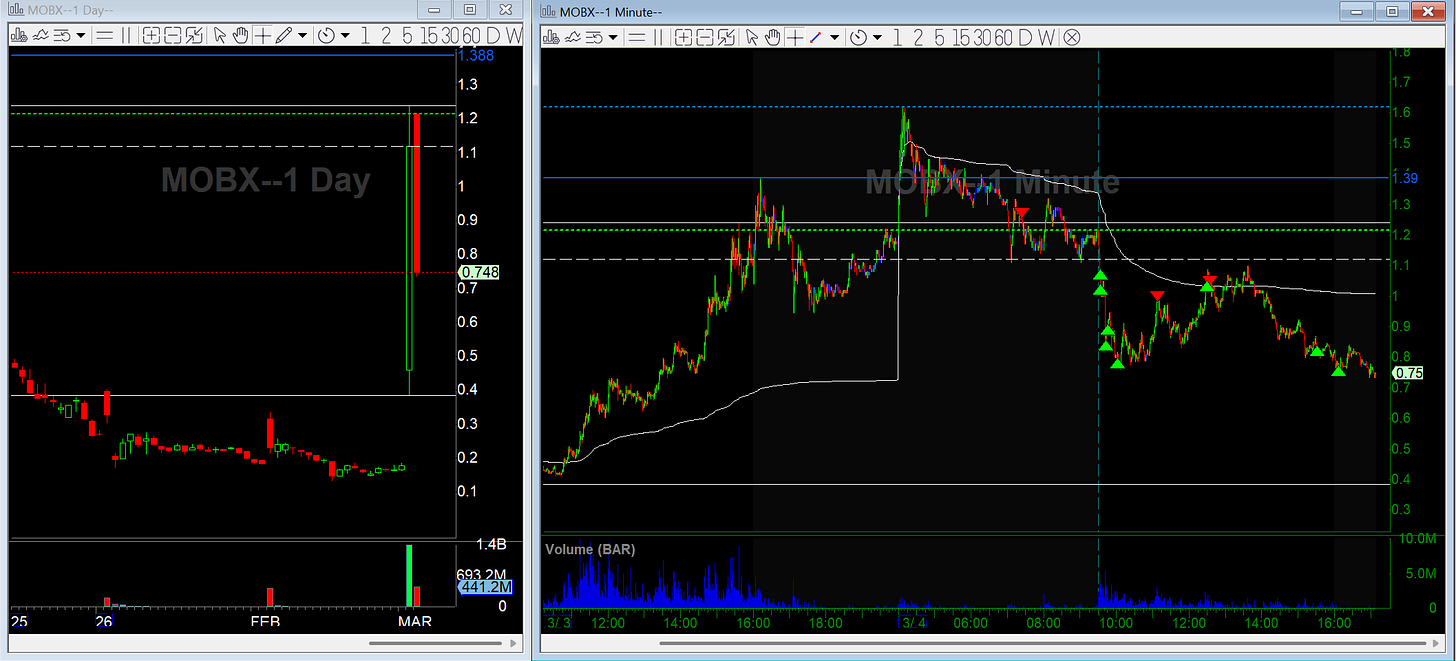The height and width of the screenshot is (661, 1456).
Task: Click the chart icon in Minute window title bar
Action: point(549,11)
